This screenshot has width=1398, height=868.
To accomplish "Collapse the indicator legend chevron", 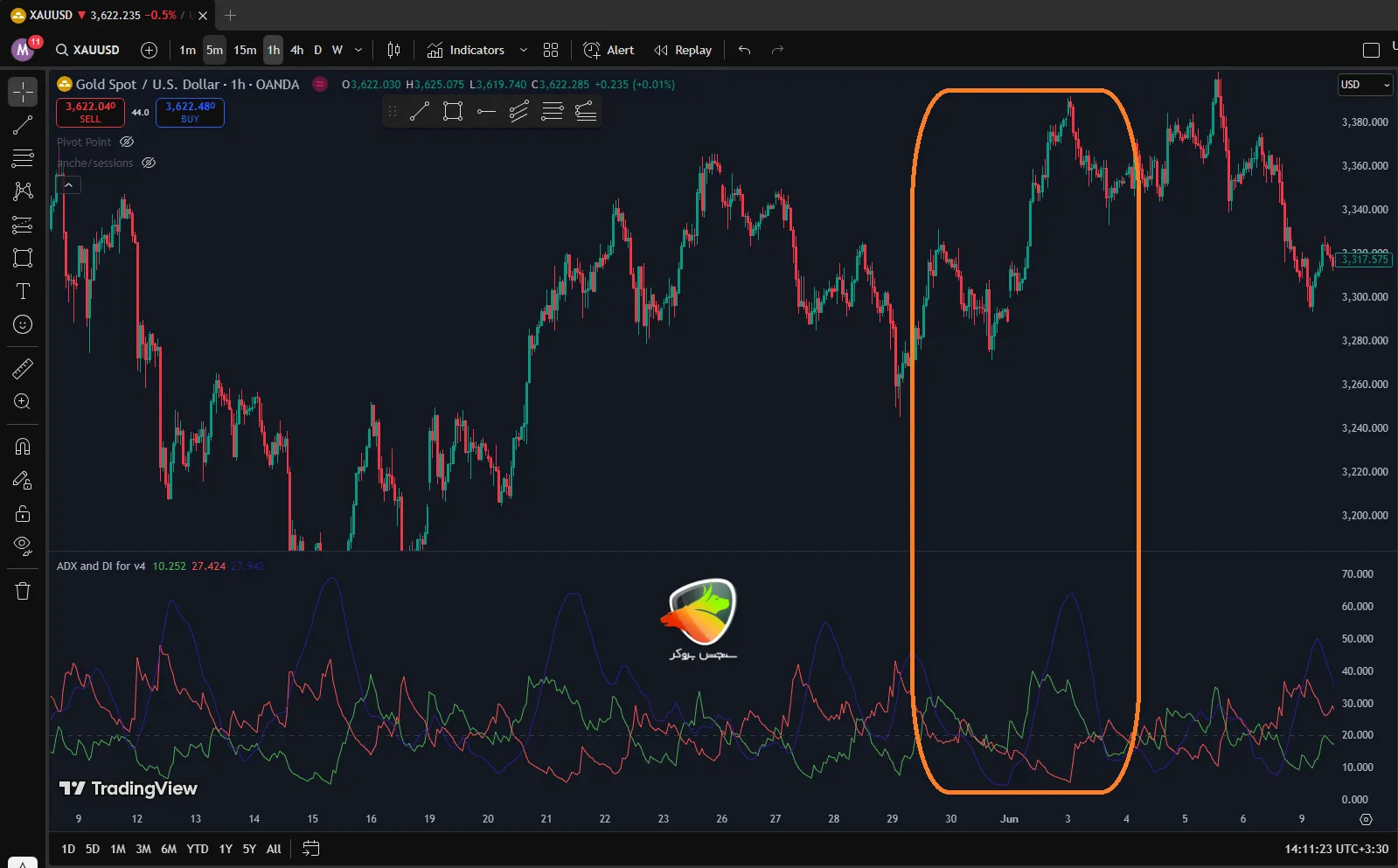I will (x=68, y=184).
